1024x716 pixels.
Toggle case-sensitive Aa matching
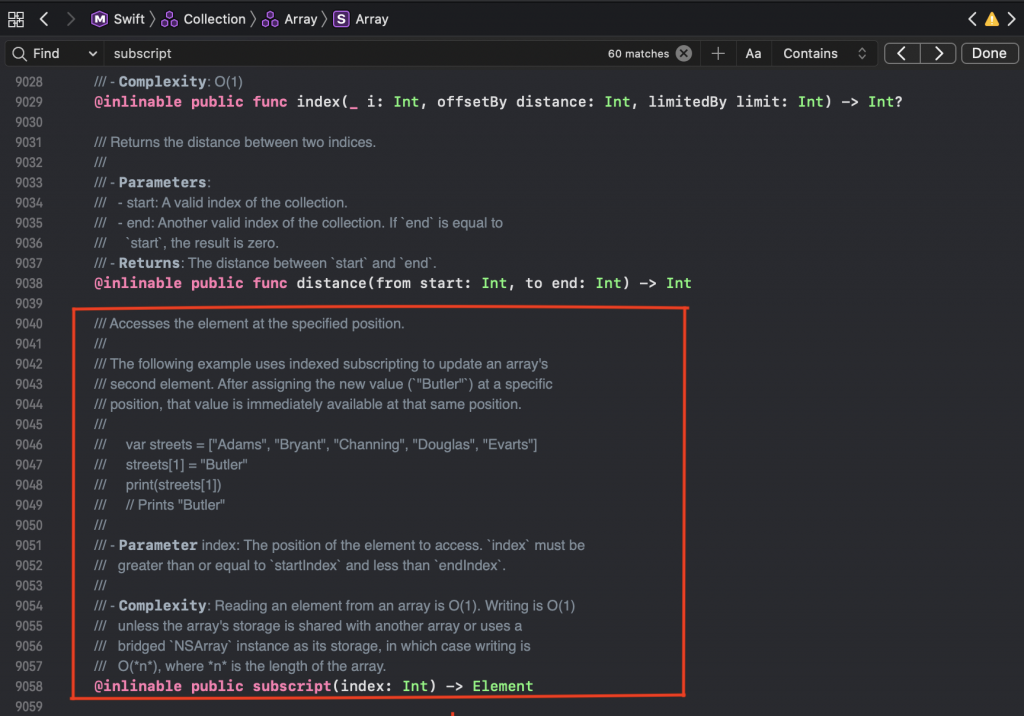(x=753, y=54)
